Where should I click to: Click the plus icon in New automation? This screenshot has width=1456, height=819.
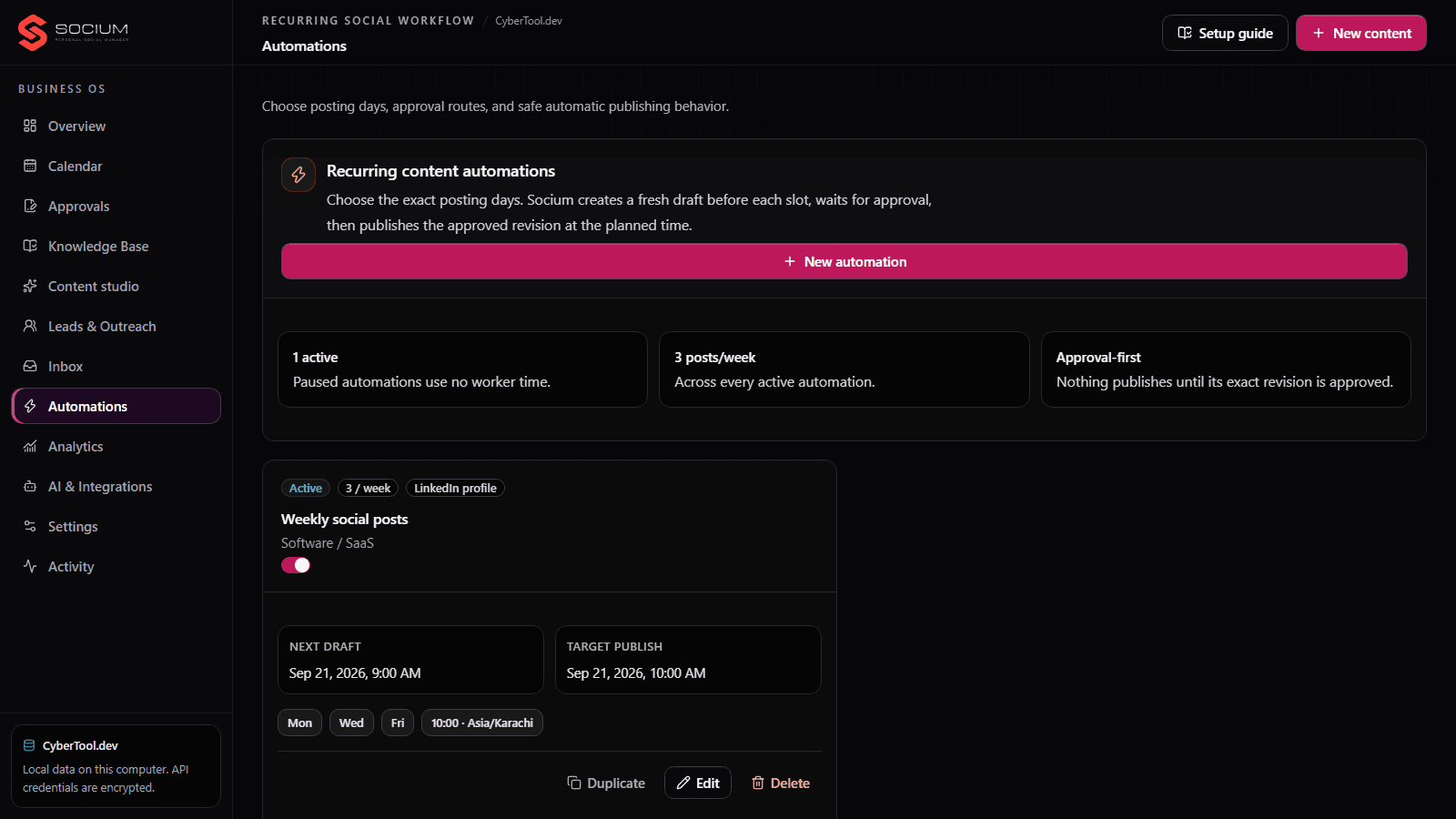click(790, 261)
